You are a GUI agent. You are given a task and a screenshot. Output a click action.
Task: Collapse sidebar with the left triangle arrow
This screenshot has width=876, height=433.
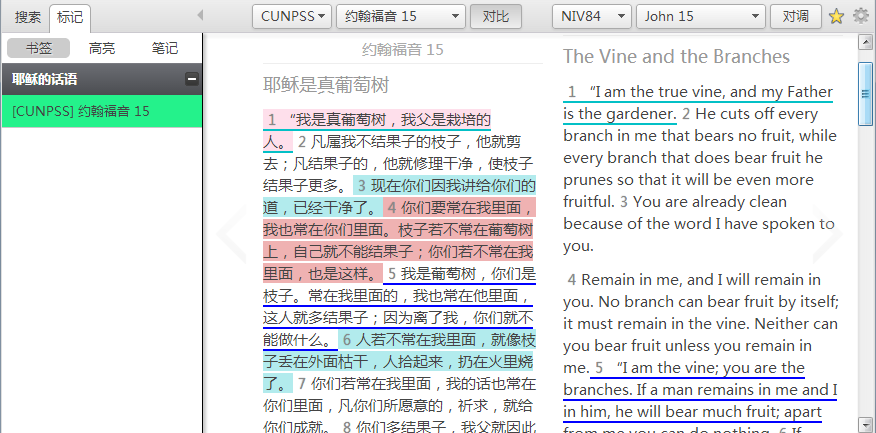click(200, 16)
